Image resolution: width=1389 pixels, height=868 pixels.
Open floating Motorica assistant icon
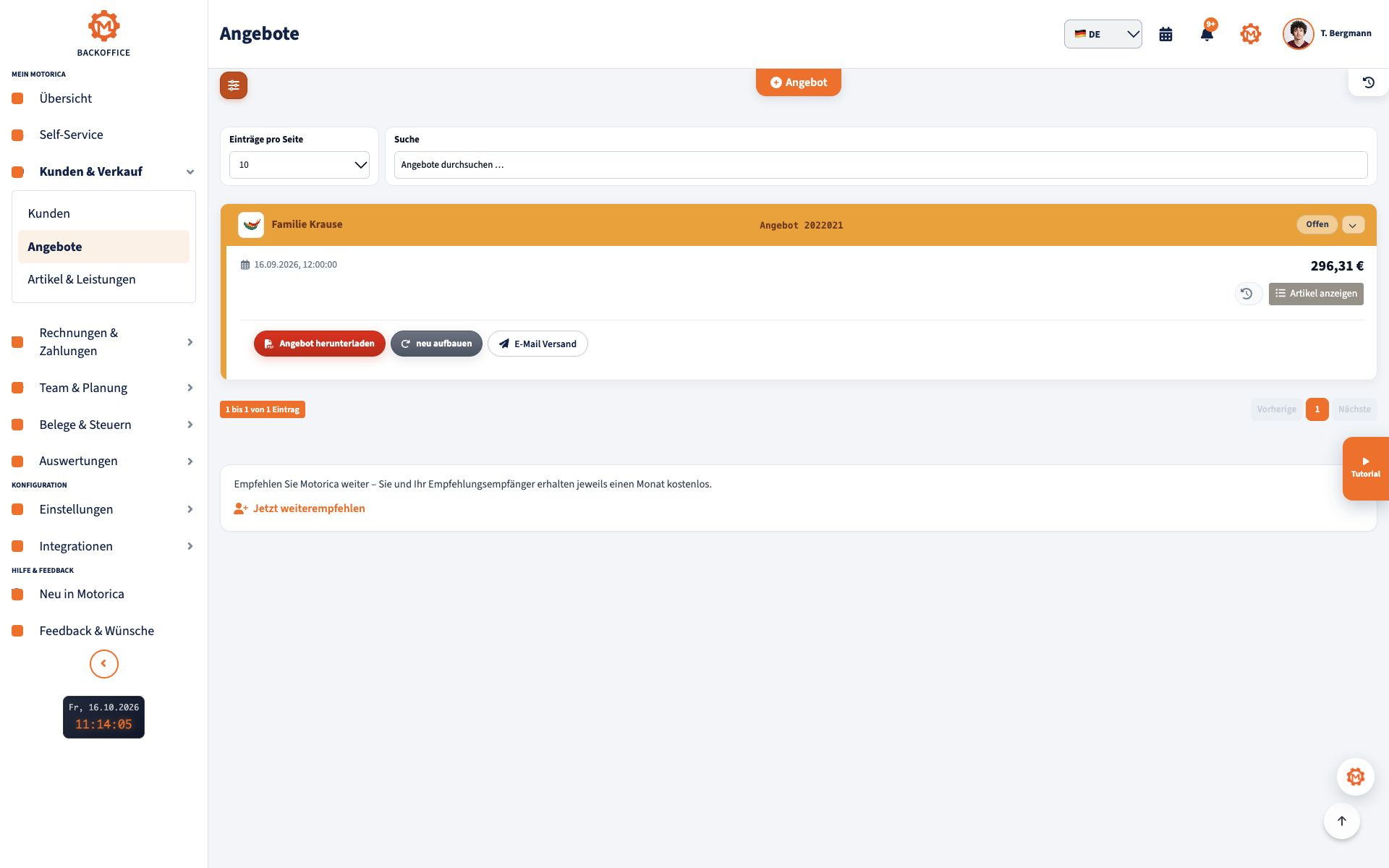pos(1355,777)
